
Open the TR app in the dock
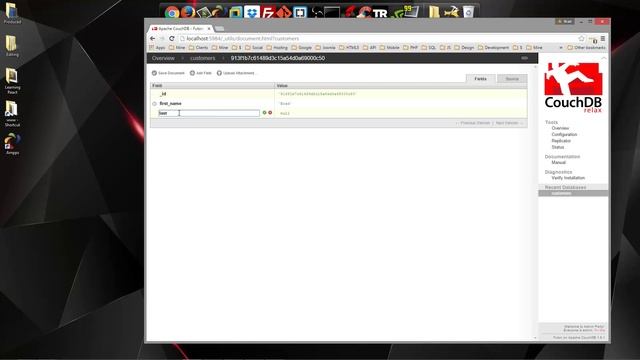[380, 13]
